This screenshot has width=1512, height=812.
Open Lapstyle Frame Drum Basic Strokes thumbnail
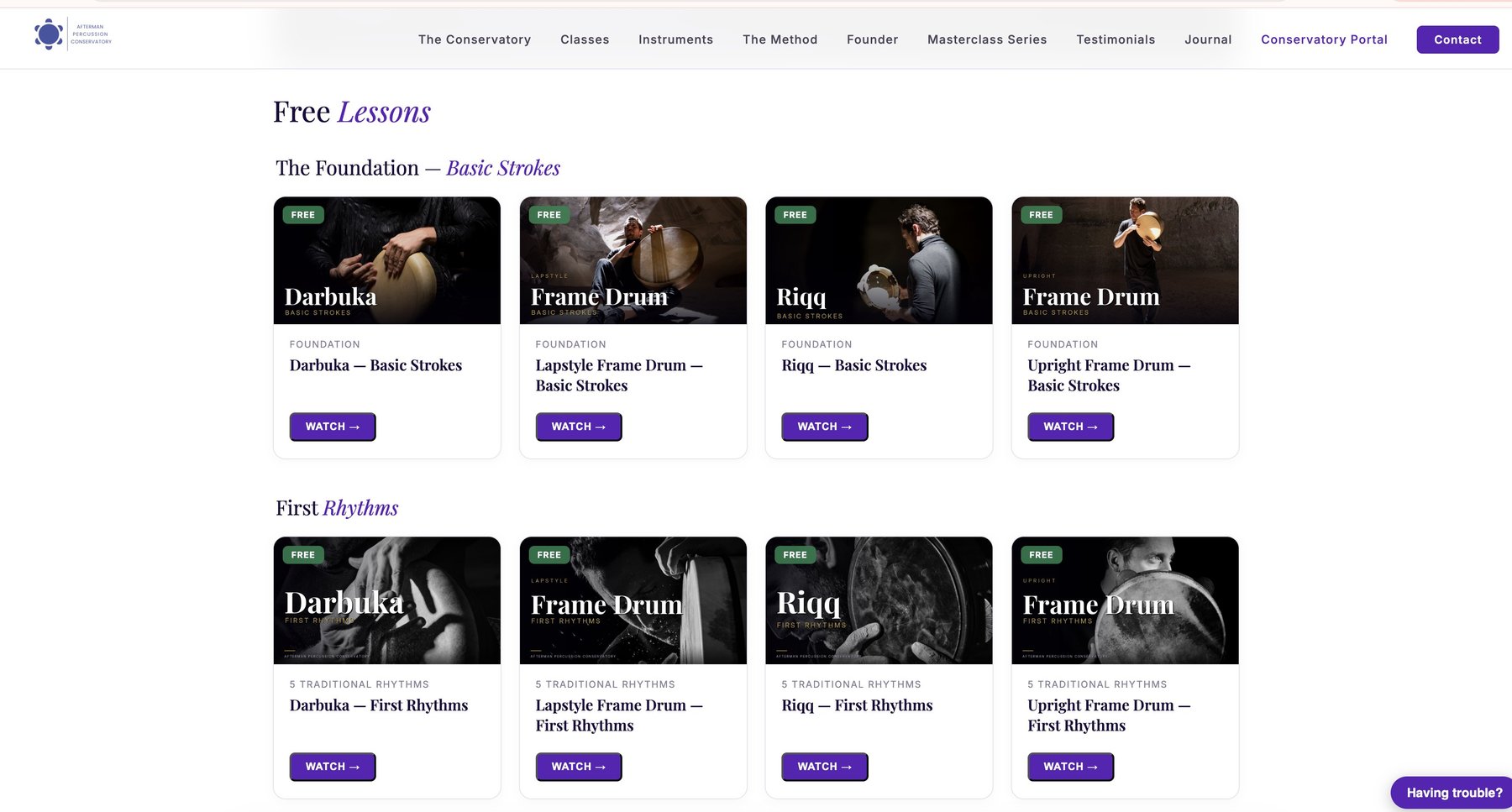(x=633, y=260)
